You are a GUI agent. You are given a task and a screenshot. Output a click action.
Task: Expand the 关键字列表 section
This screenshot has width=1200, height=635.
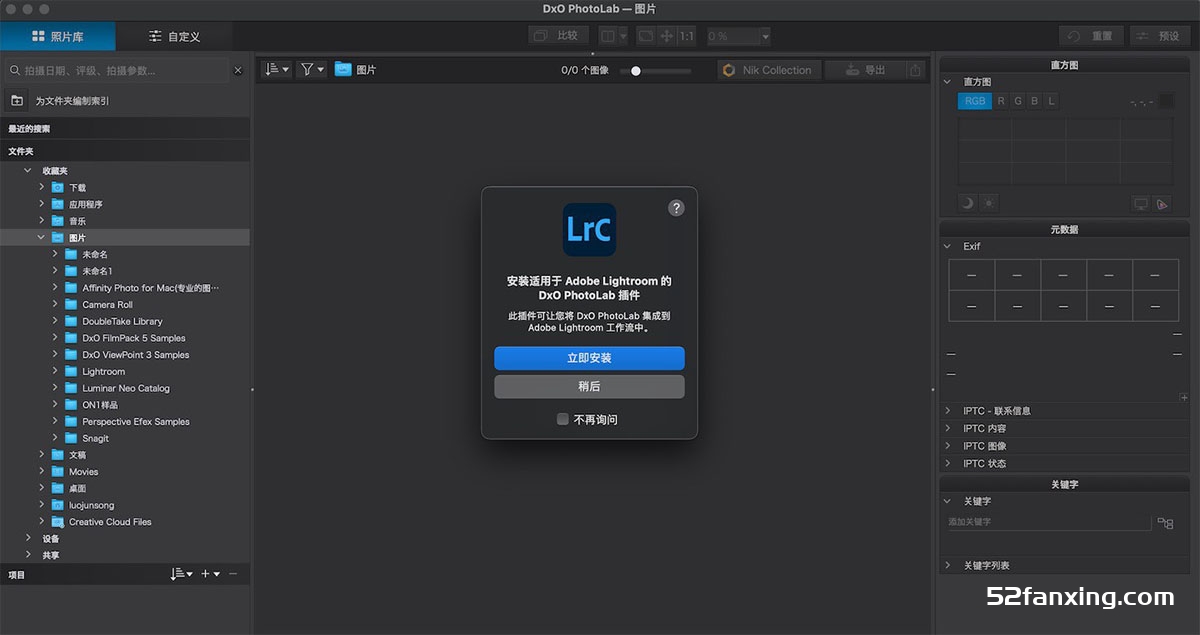(x=948, y=565)
